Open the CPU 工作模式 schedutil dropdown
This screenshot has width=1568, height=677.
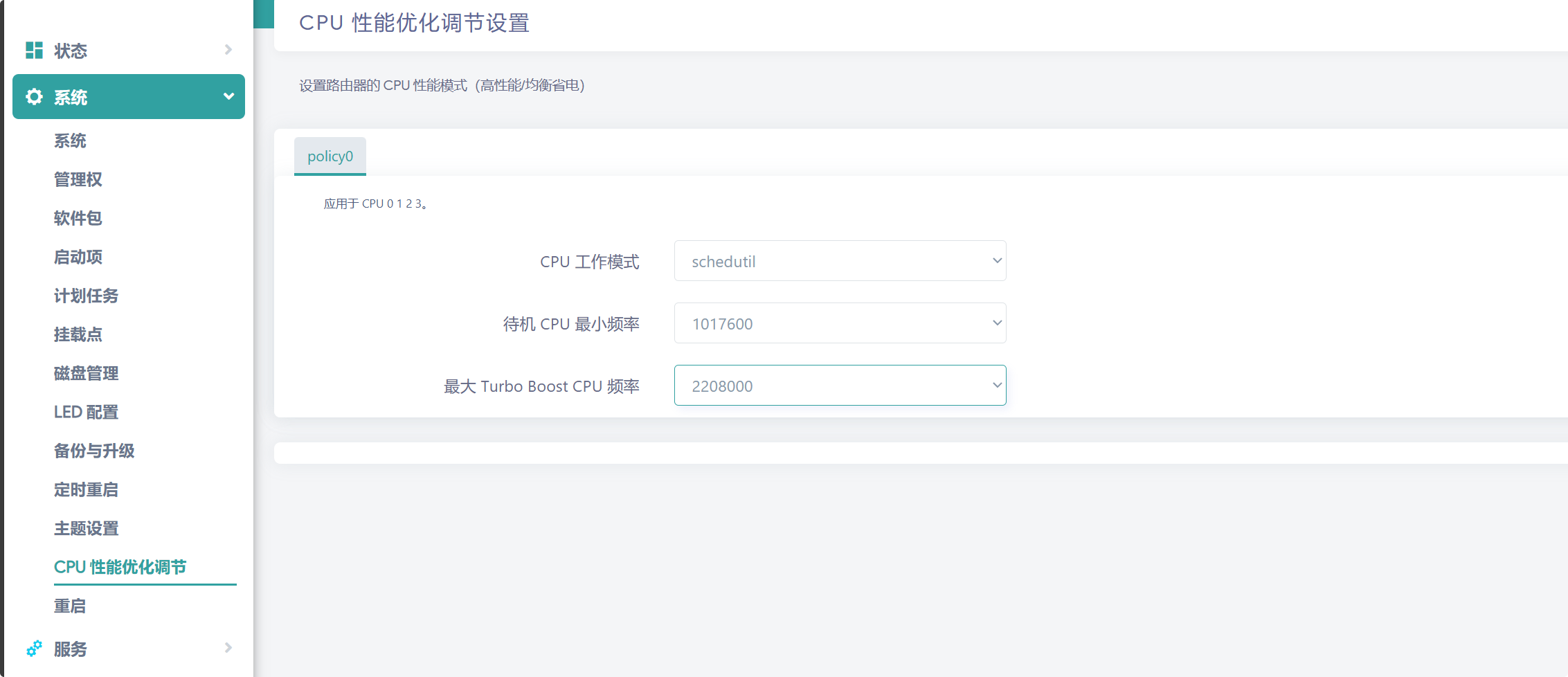coord(839,261)
